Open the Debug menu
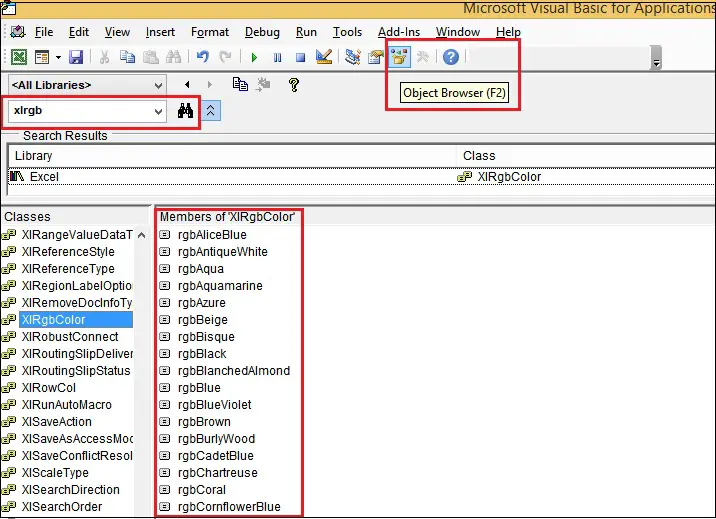Image resolution: width=716 pixels, height=519 pixels. pos(262,32)
